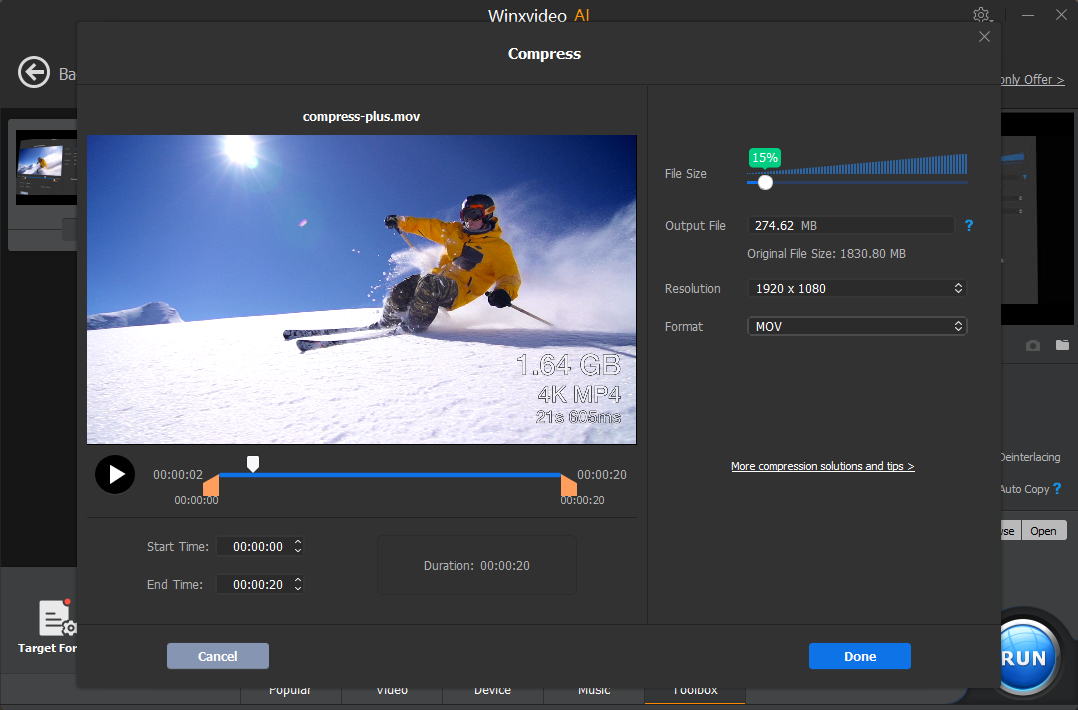Play the compress-plus.mov preview
The height and width of the screenshot is (710, 1078).
point(115,474)
